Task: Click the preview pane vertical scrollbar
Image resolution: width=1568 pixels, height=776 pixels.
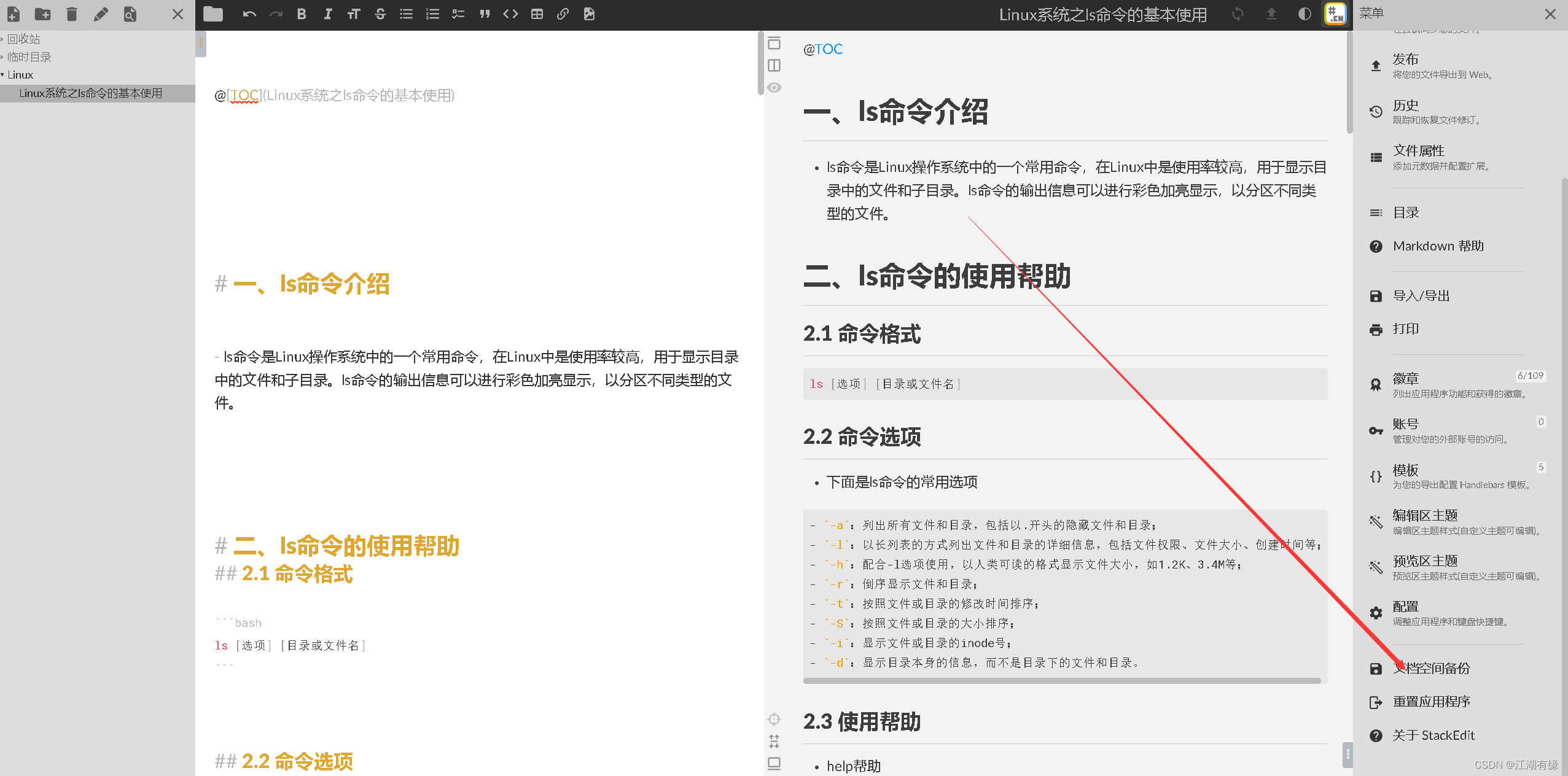Action: (1349, 83)
